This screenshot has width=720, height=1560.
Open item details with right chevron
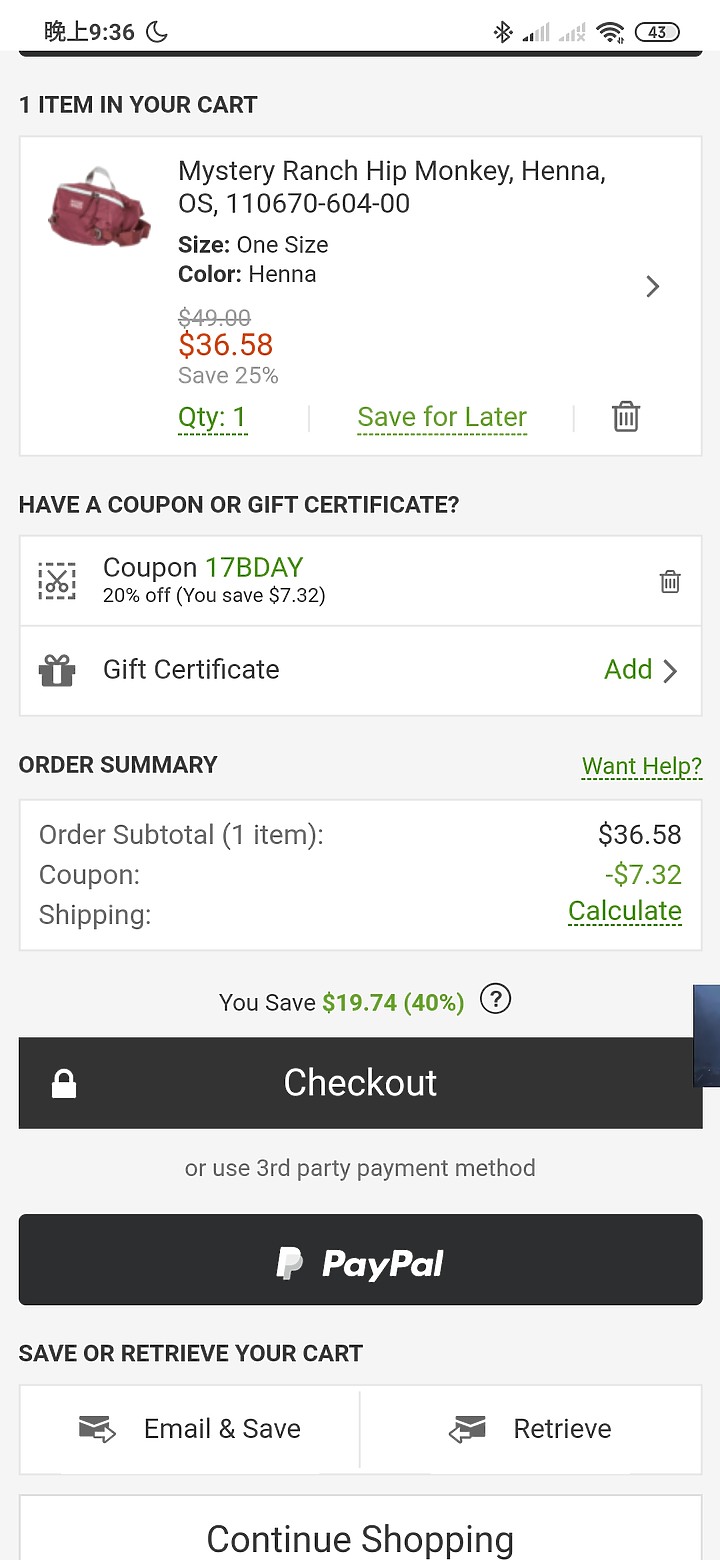[x=653, y=287]
